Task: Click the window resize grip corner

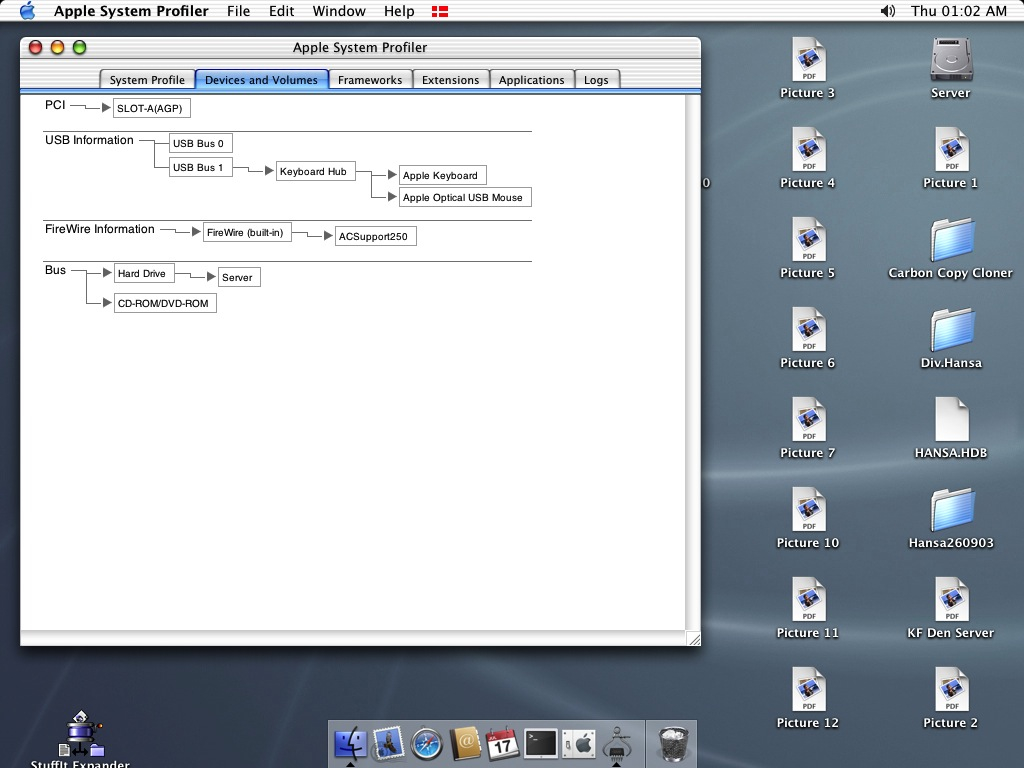Action: click(694, 639)
